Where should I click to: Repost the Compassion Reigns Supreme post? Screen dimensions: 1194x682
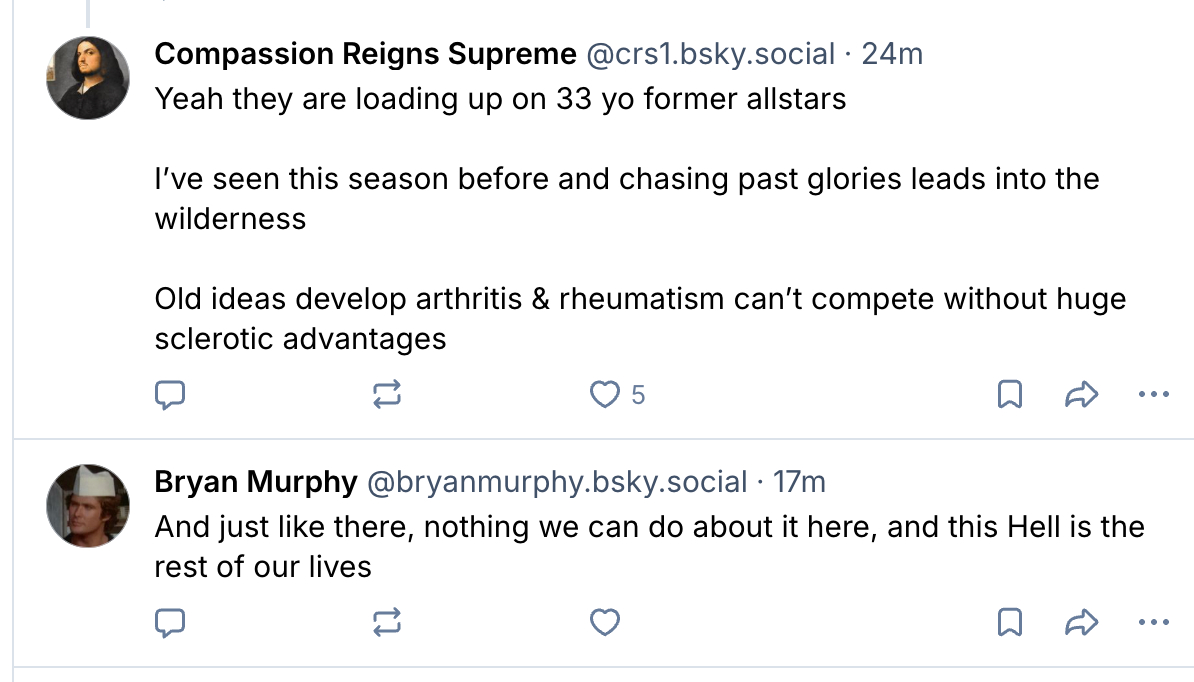coord(387,396)
